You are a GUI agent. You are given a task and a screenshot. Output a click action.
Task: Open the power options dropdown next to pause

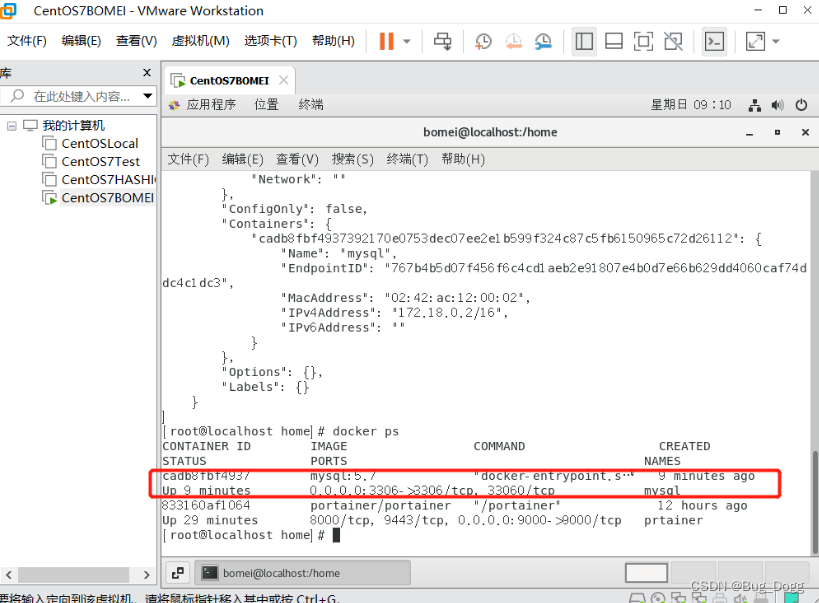407,41
